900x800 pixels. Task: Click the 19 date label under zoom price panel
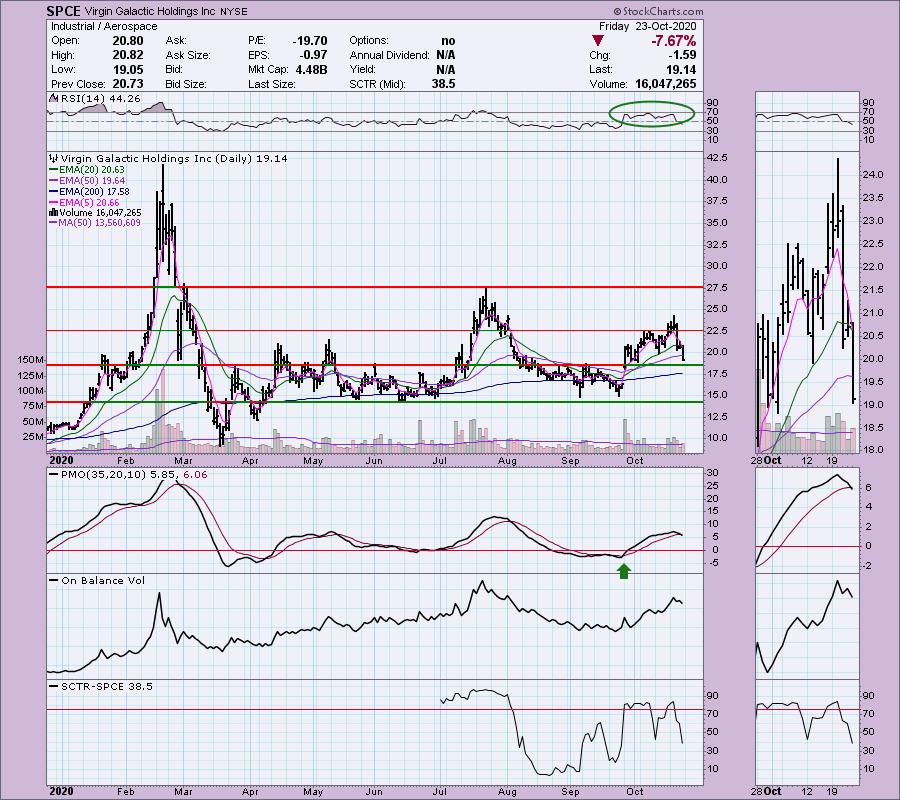(x=832, y=461)
